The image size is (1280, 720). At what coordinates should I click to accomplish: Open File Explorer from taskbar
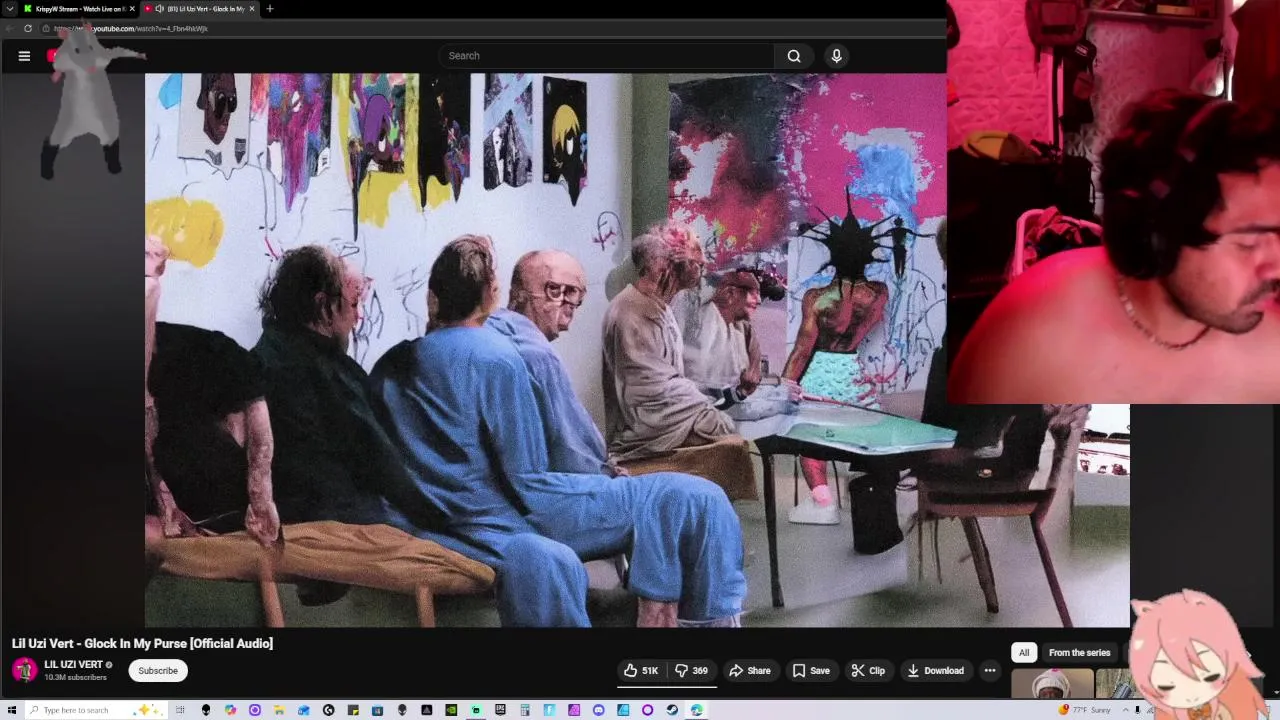278,710
